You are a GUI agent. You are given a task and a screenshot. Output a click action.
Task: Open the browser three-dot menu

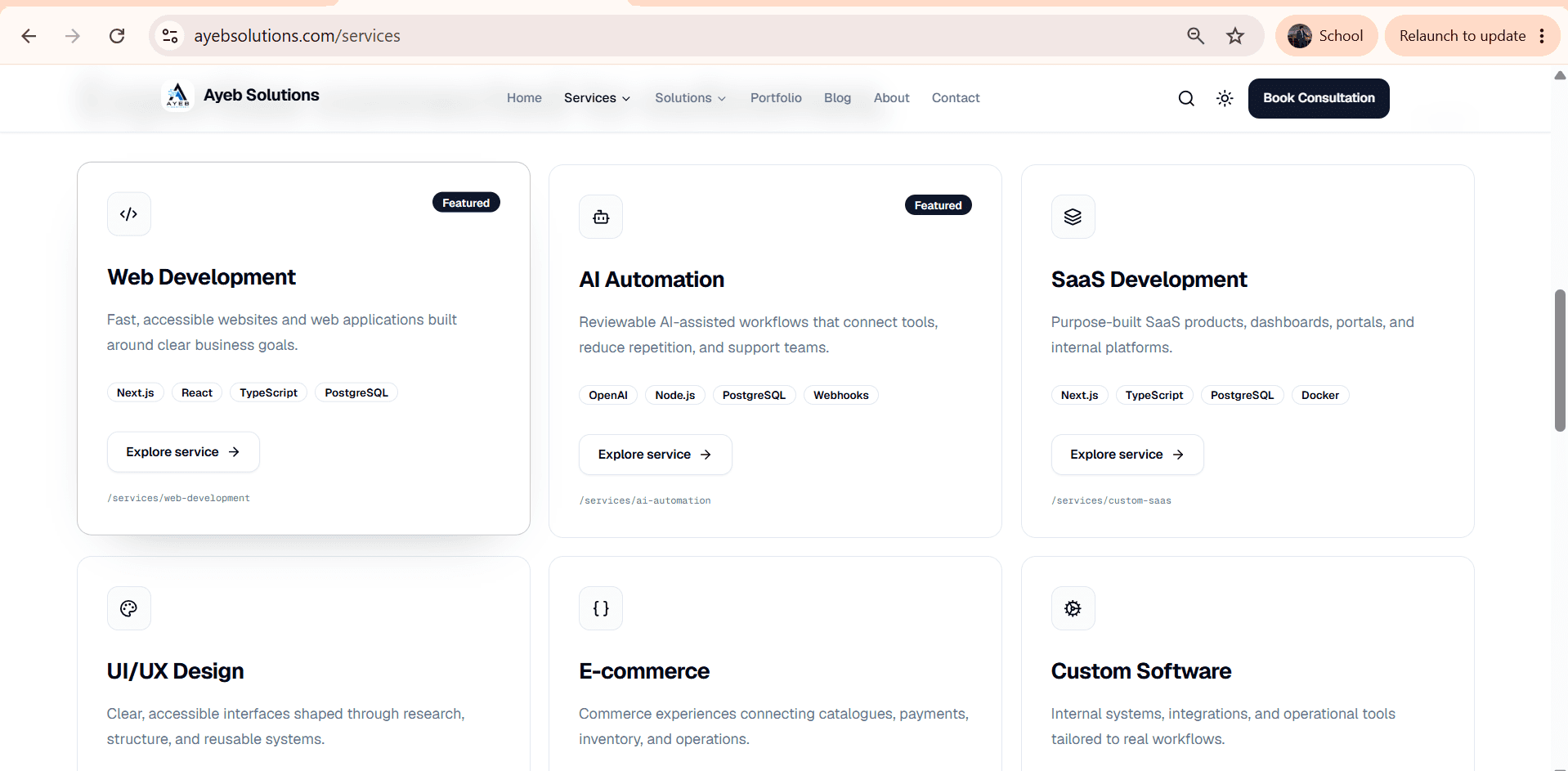point(1542,36)
